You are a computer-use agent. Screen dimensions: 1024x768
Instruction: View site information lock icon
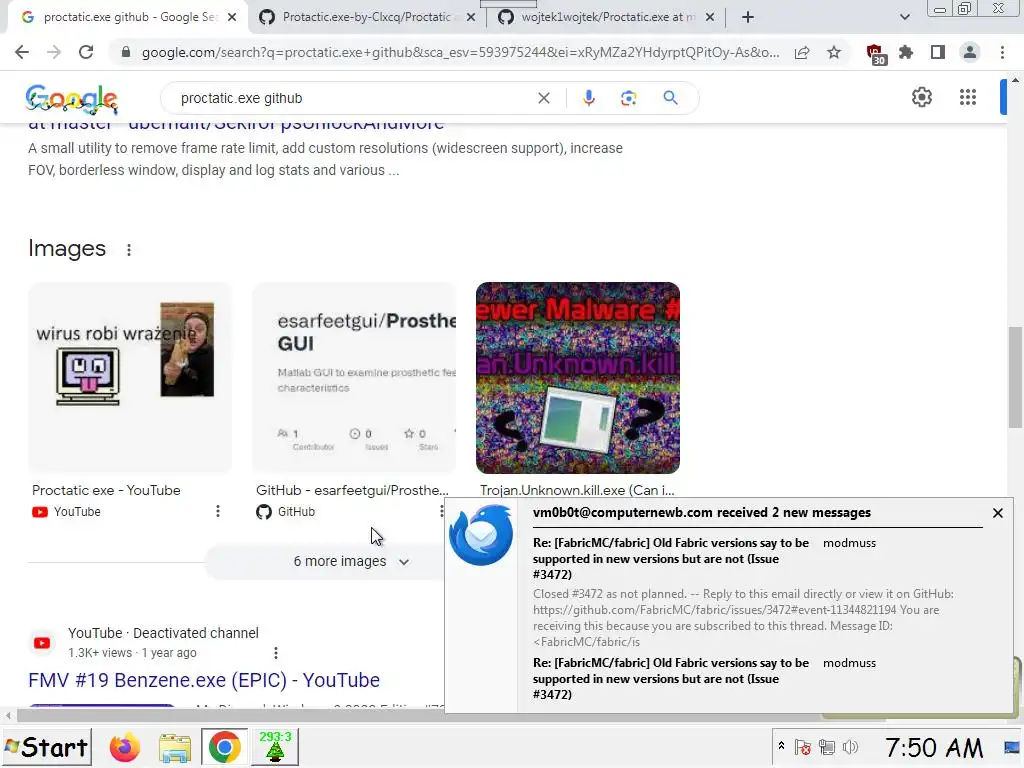[126, 52]
